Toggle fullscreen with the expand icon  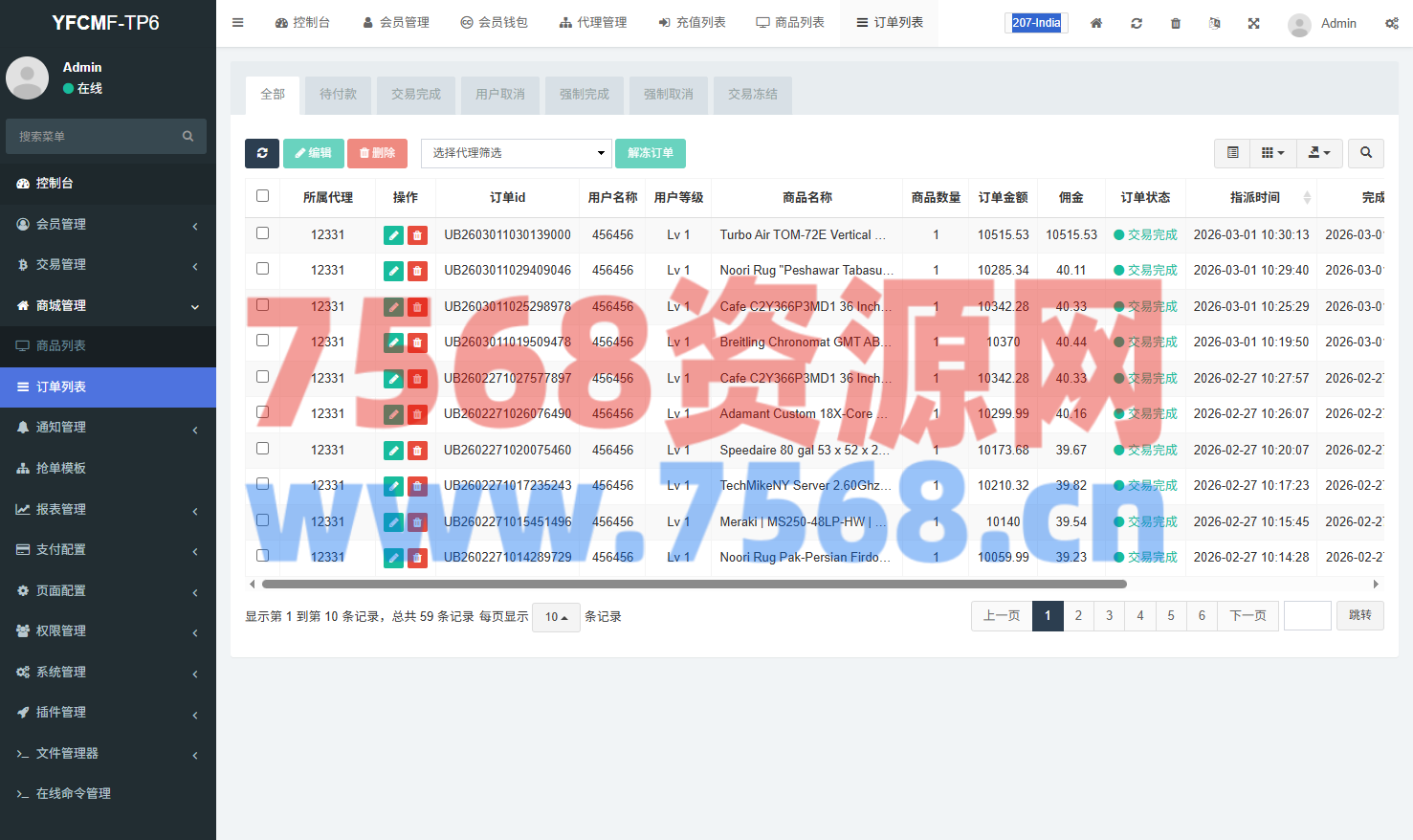1253,23
